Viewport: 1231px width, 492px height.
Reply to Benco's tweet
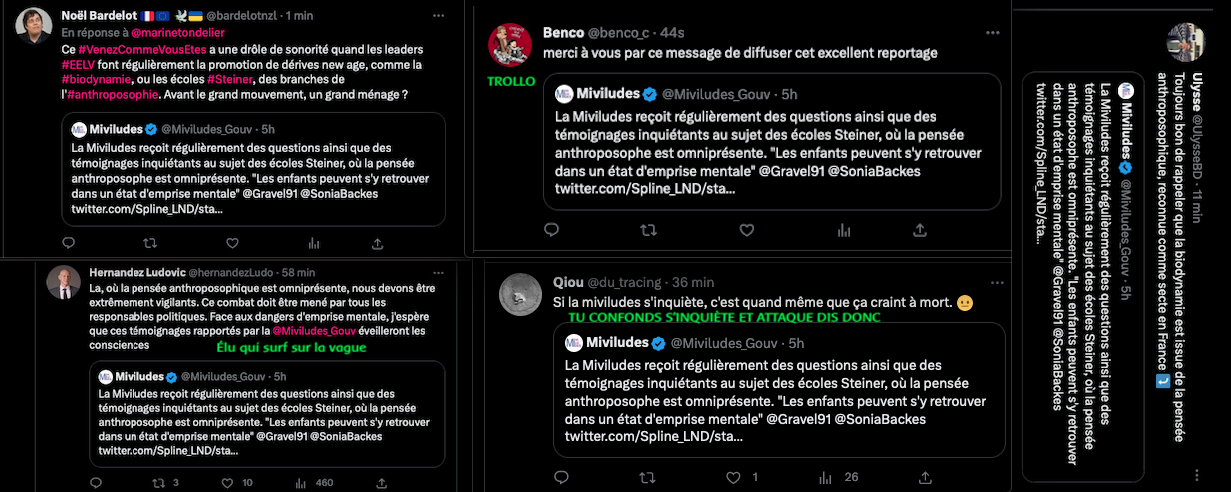[551, 229]
